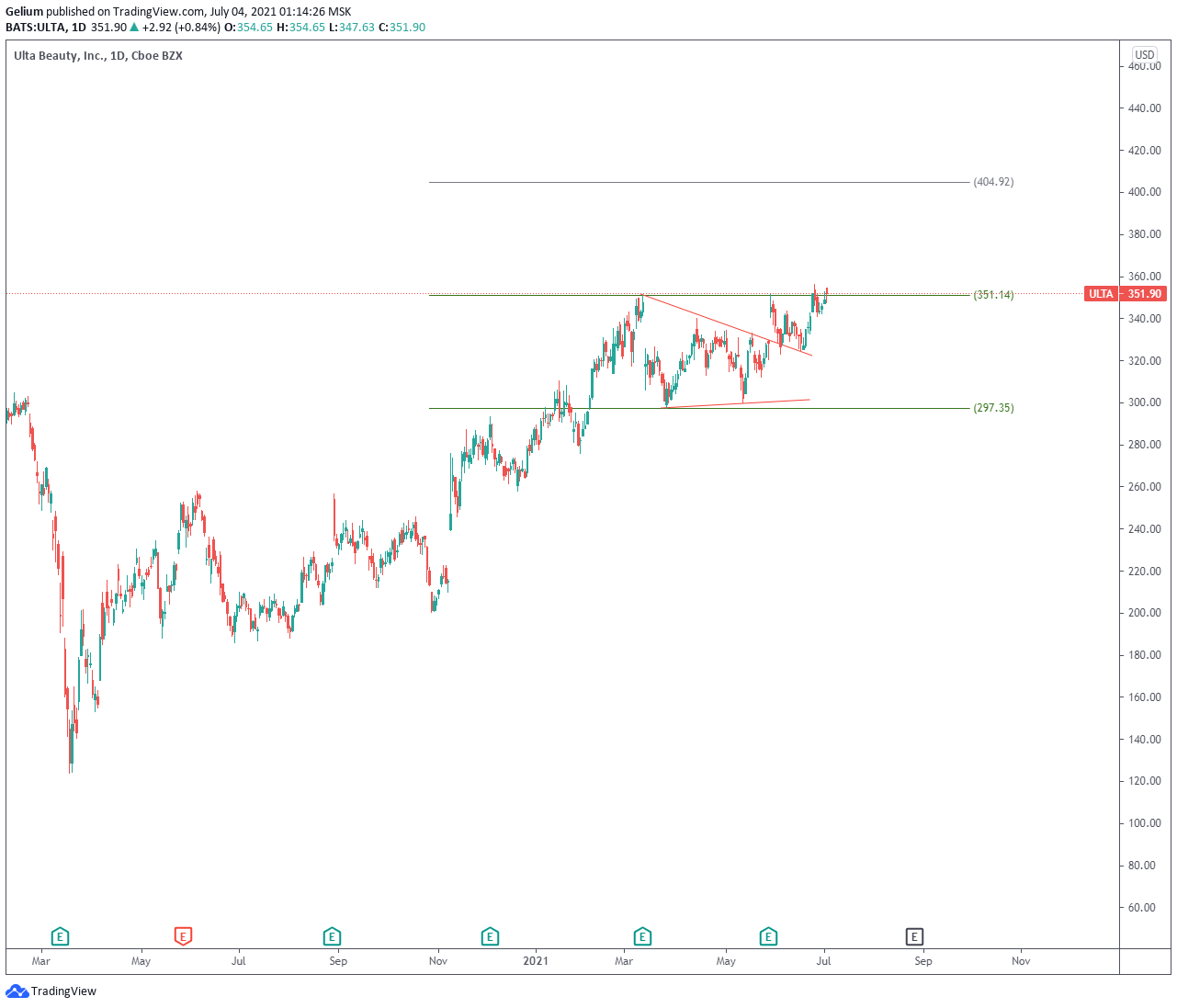The width and height of the screenshot is (1177, 1008).
Task: Click the 100.00 price axis label
Action: [1145, 823]
